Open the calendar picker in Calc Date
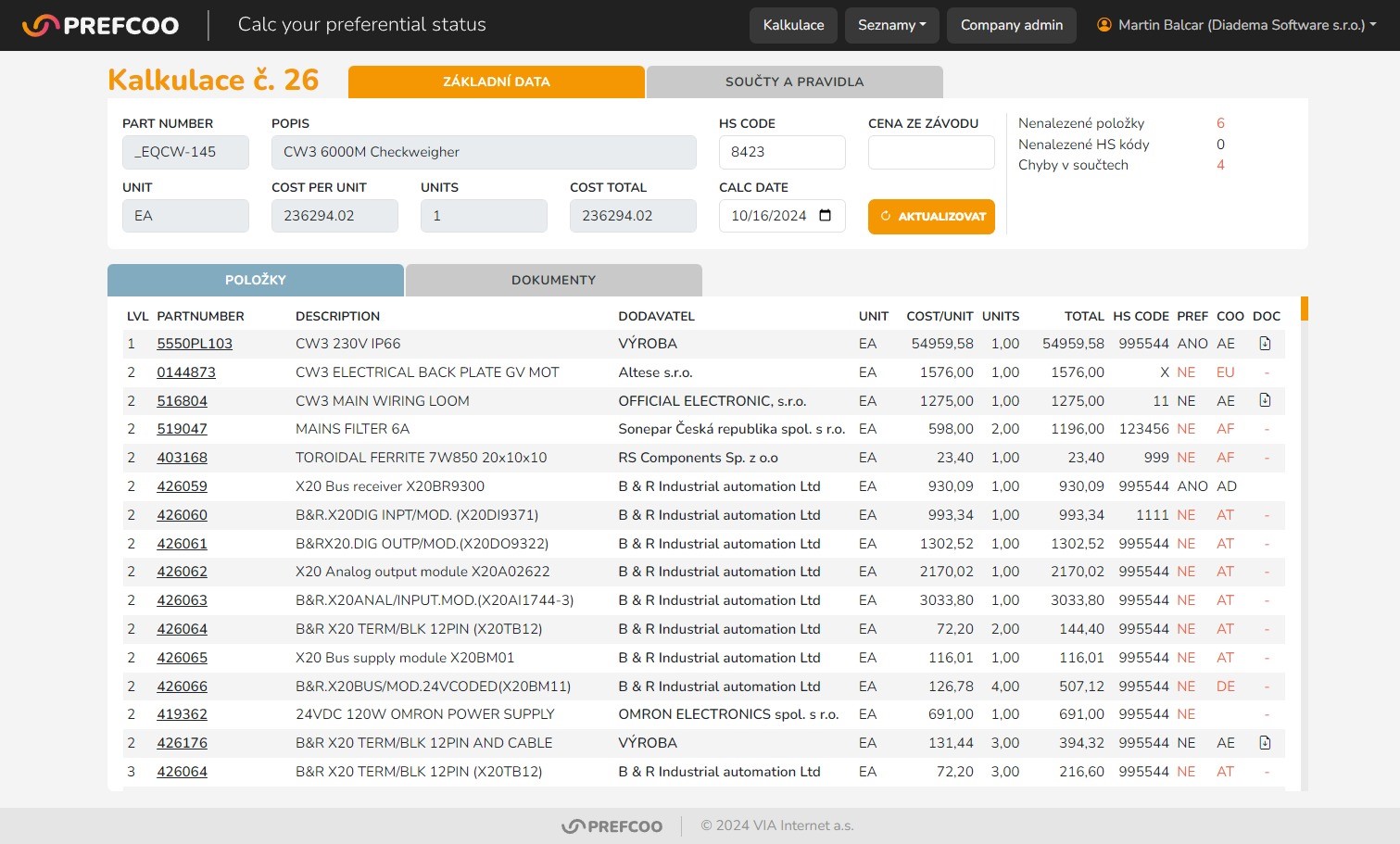1400x844 pixels. 826,216
